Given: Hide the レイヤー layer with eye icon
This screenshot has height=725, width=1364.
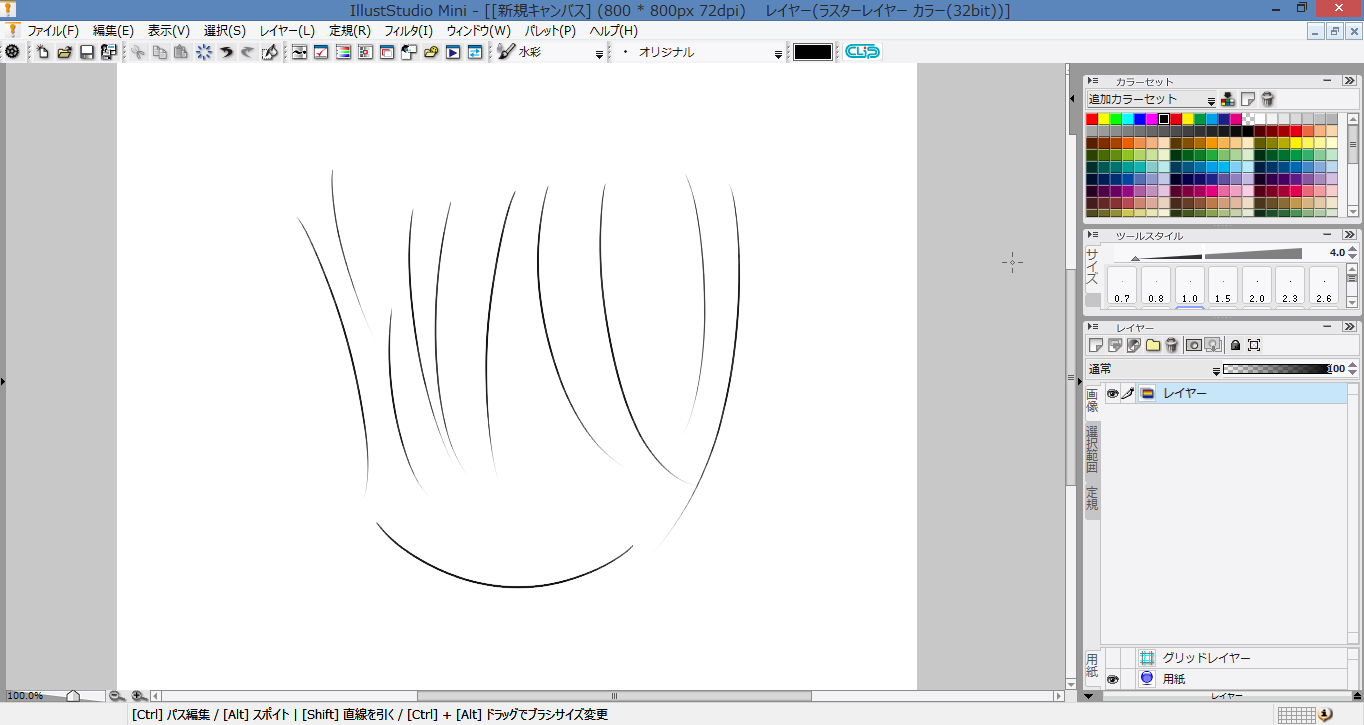Looking at the screenshot, I should (1112, 394).
